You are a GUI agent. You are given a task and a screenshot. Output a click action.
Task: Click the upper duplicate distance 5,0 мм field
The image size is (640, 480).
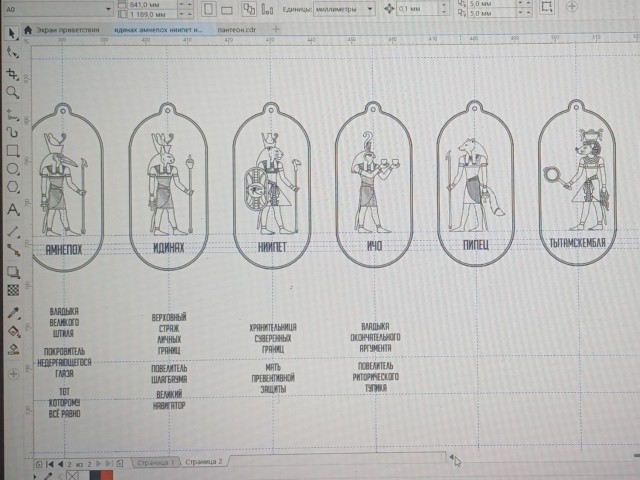pyautogui.click(x=492, y=4)
